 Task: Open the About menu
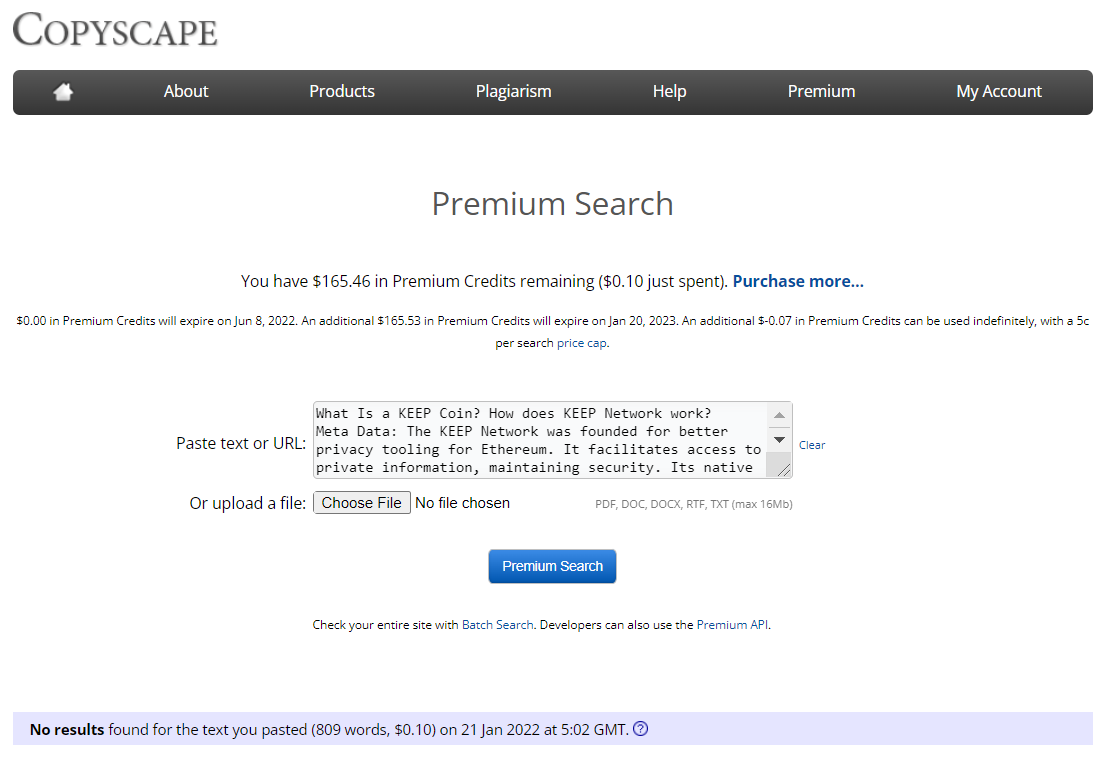click(186, 92)
